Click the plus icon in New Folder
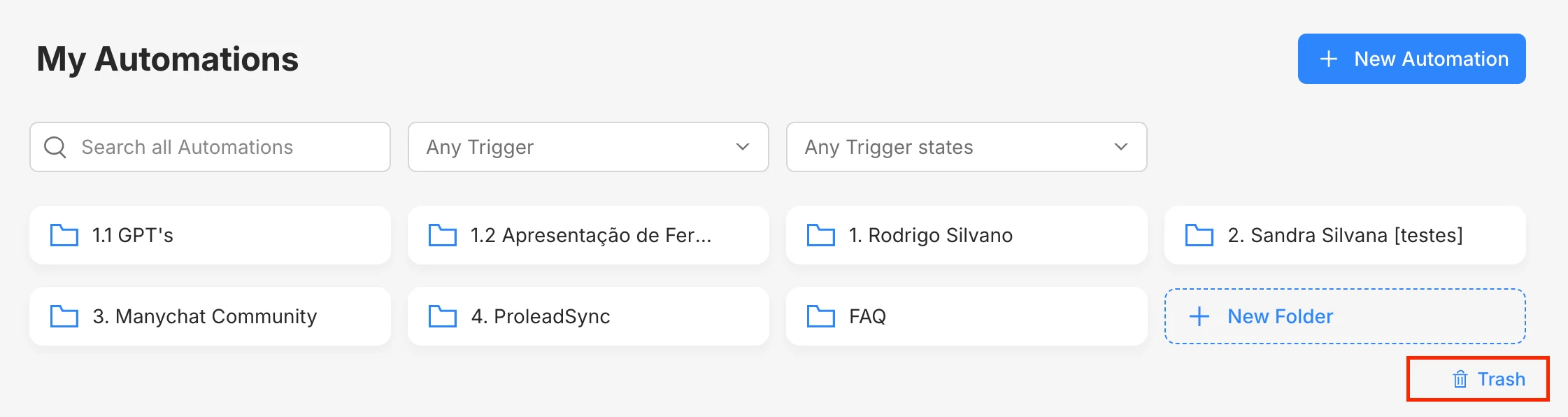 tap(1199, 316)
